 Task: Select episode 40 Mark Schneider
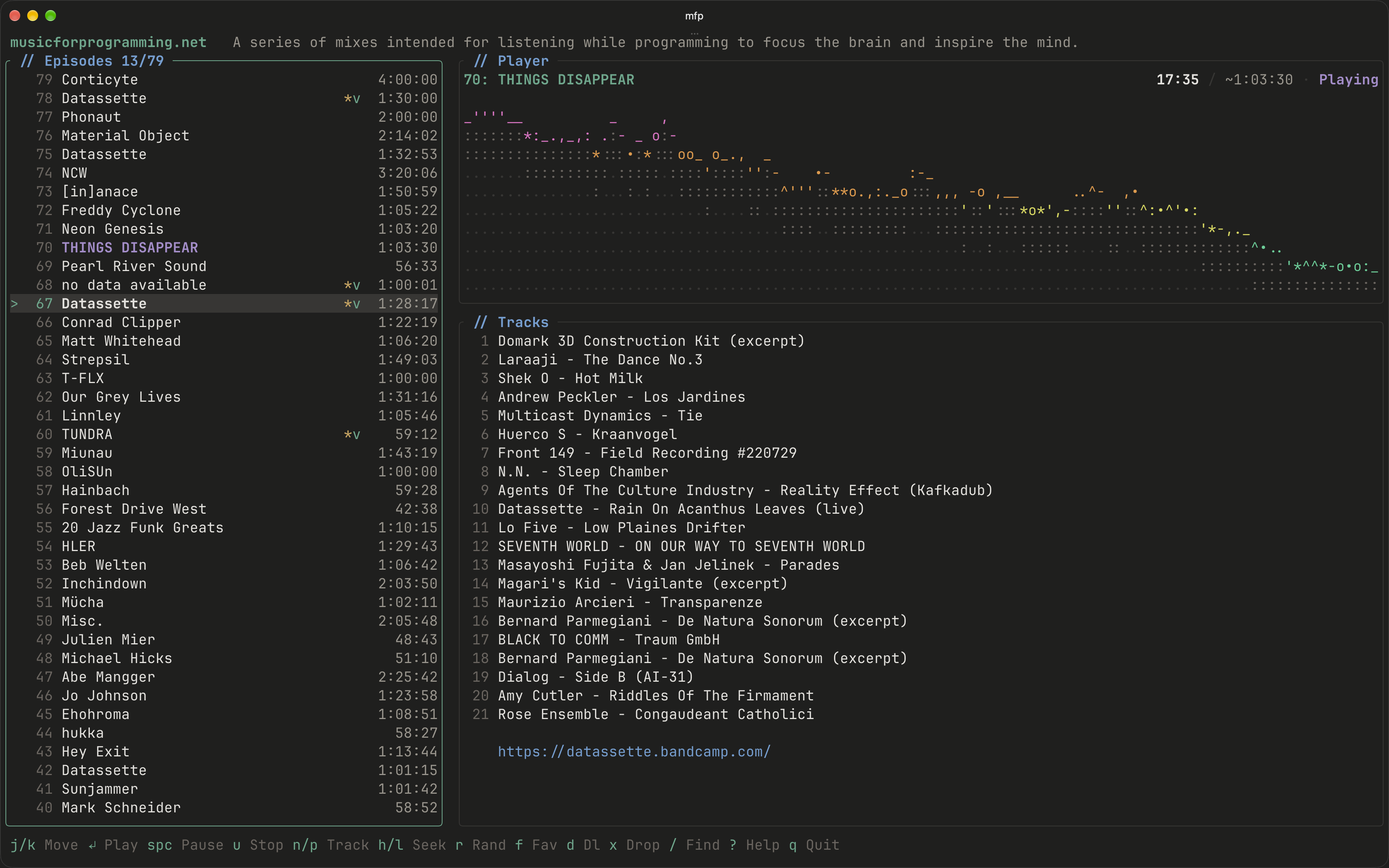tap(224, 807)
